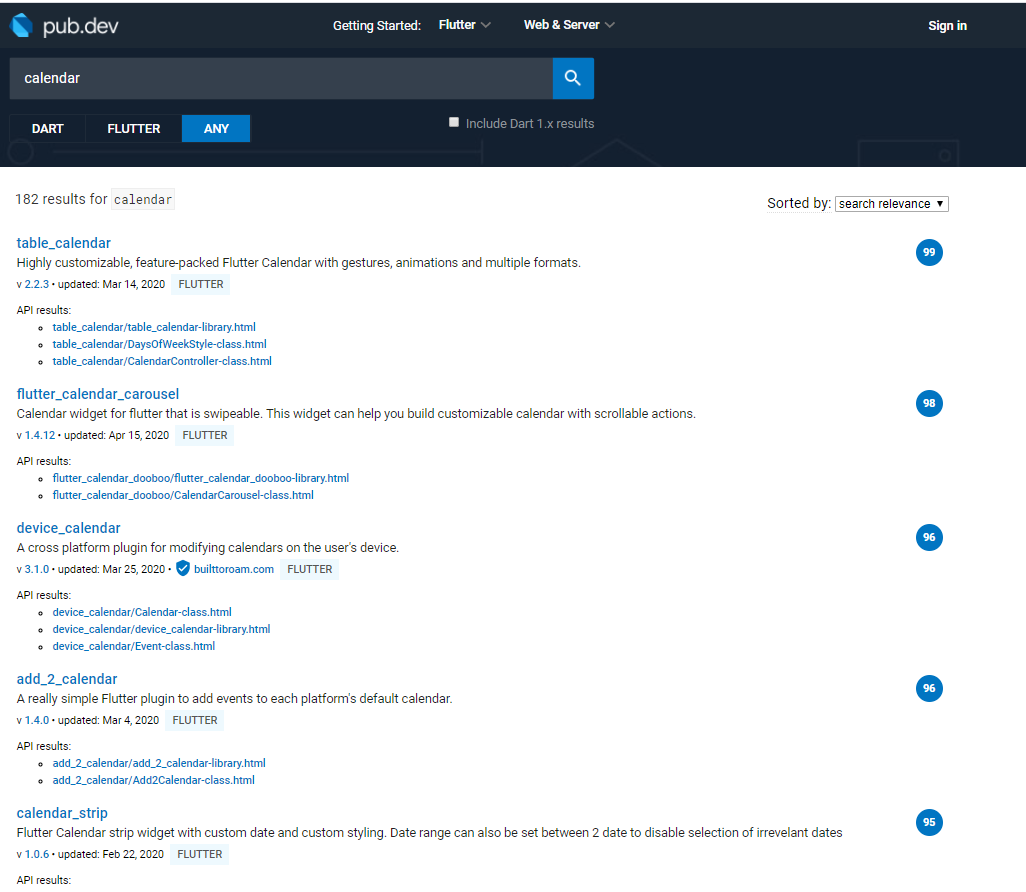Open calendar_strip score badge 95

[929, 823]
